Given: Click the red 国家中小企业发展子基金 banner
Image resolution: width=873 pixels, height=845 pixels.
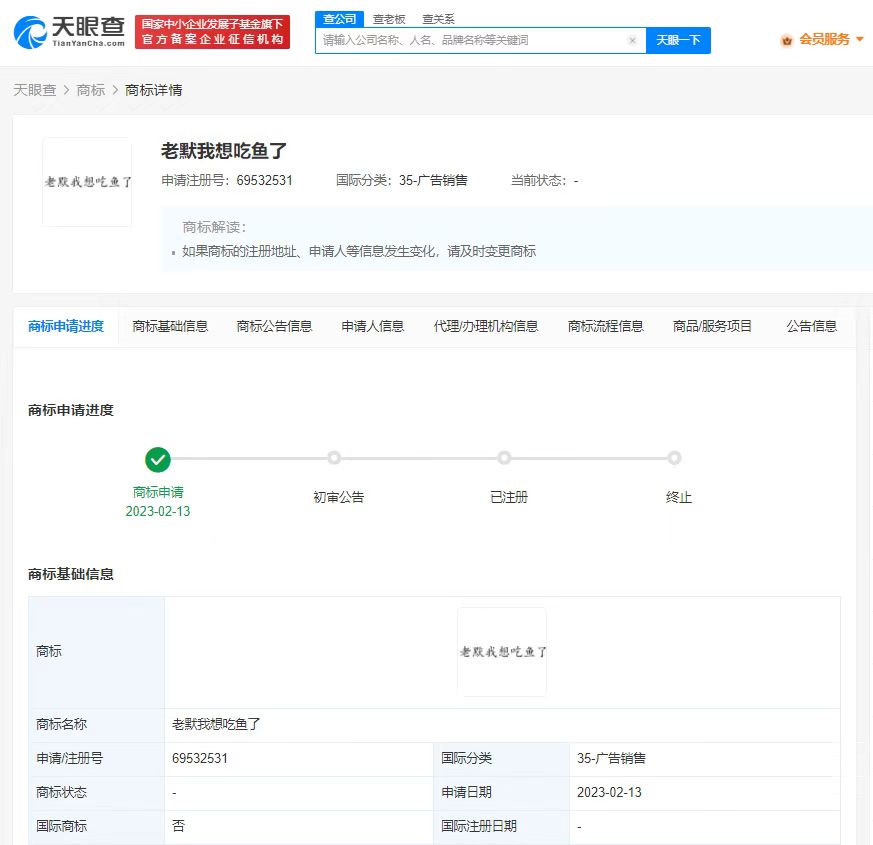Looking at the screenshot, I should pos(212,32).
